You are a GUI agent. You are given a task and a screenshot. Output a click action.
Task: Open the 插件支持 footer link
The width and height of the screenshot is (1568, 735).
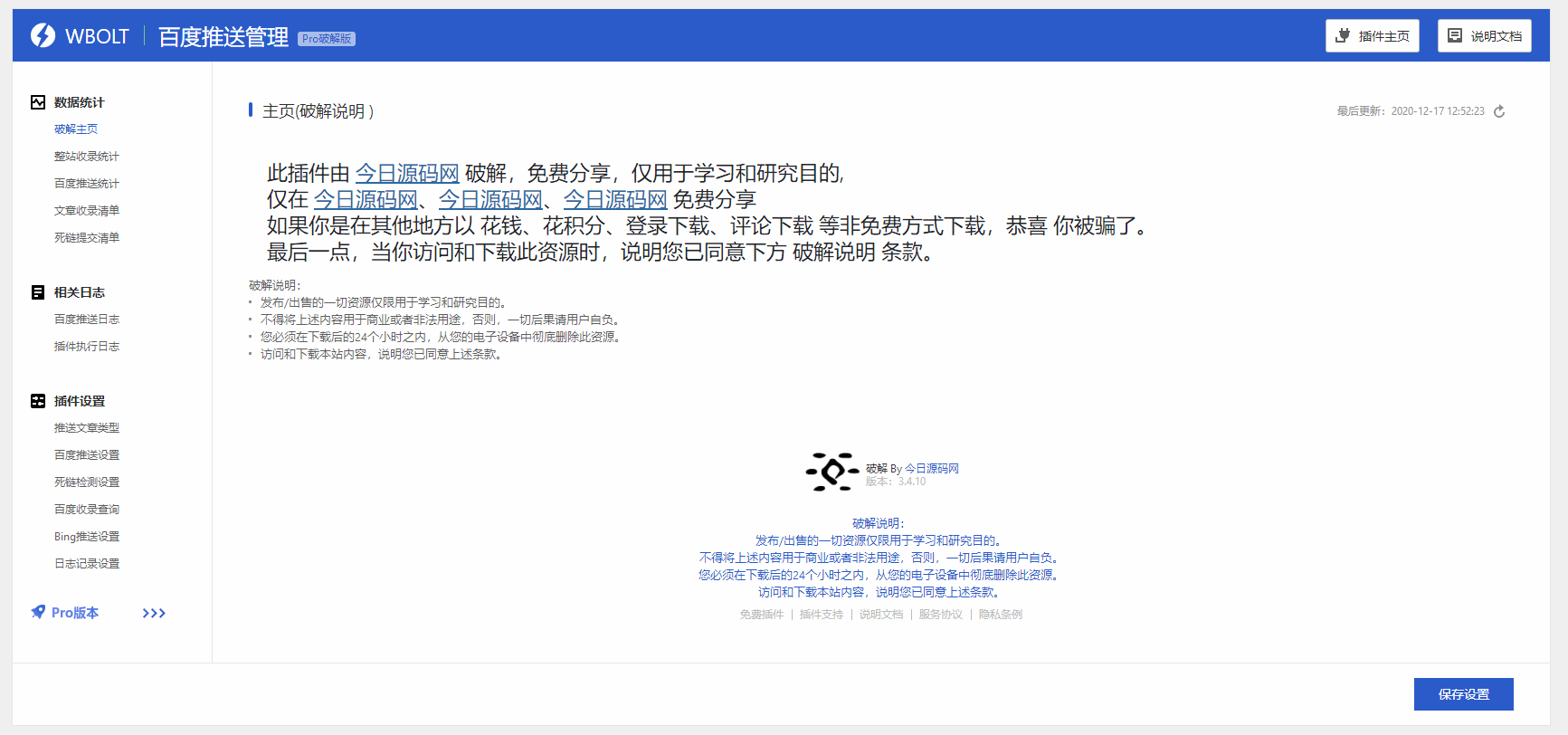(x=822, y=615)
